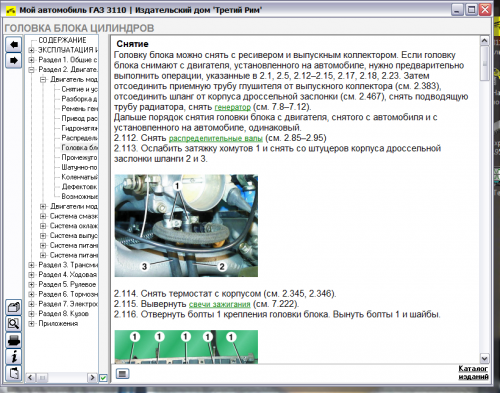
Task: Click the document copy icon at bottom left
Action: (14, 373)
